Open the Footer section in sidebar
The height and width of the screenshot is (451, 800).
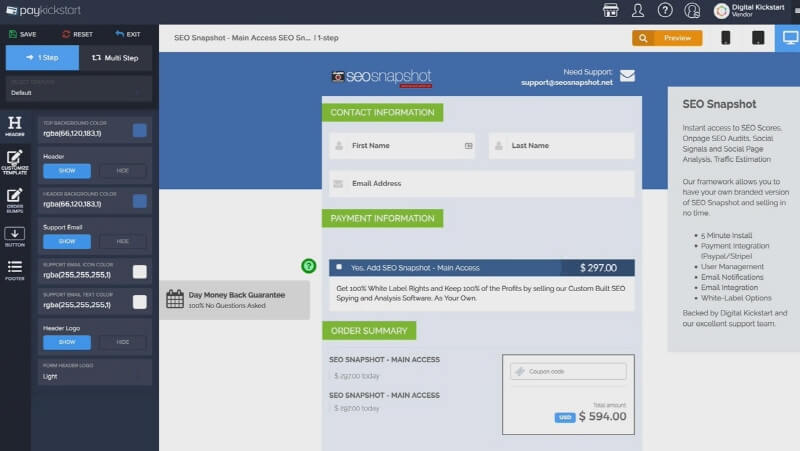(x=15, y=270)
